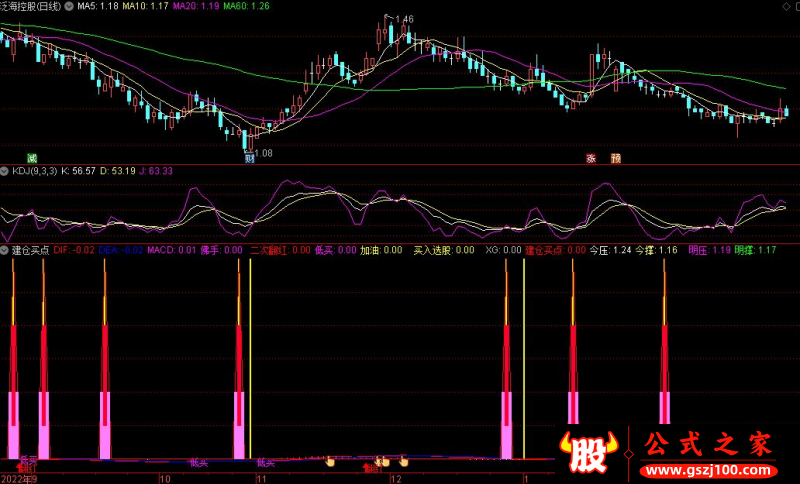Click the 1.46 high price label

coord(404,19)
